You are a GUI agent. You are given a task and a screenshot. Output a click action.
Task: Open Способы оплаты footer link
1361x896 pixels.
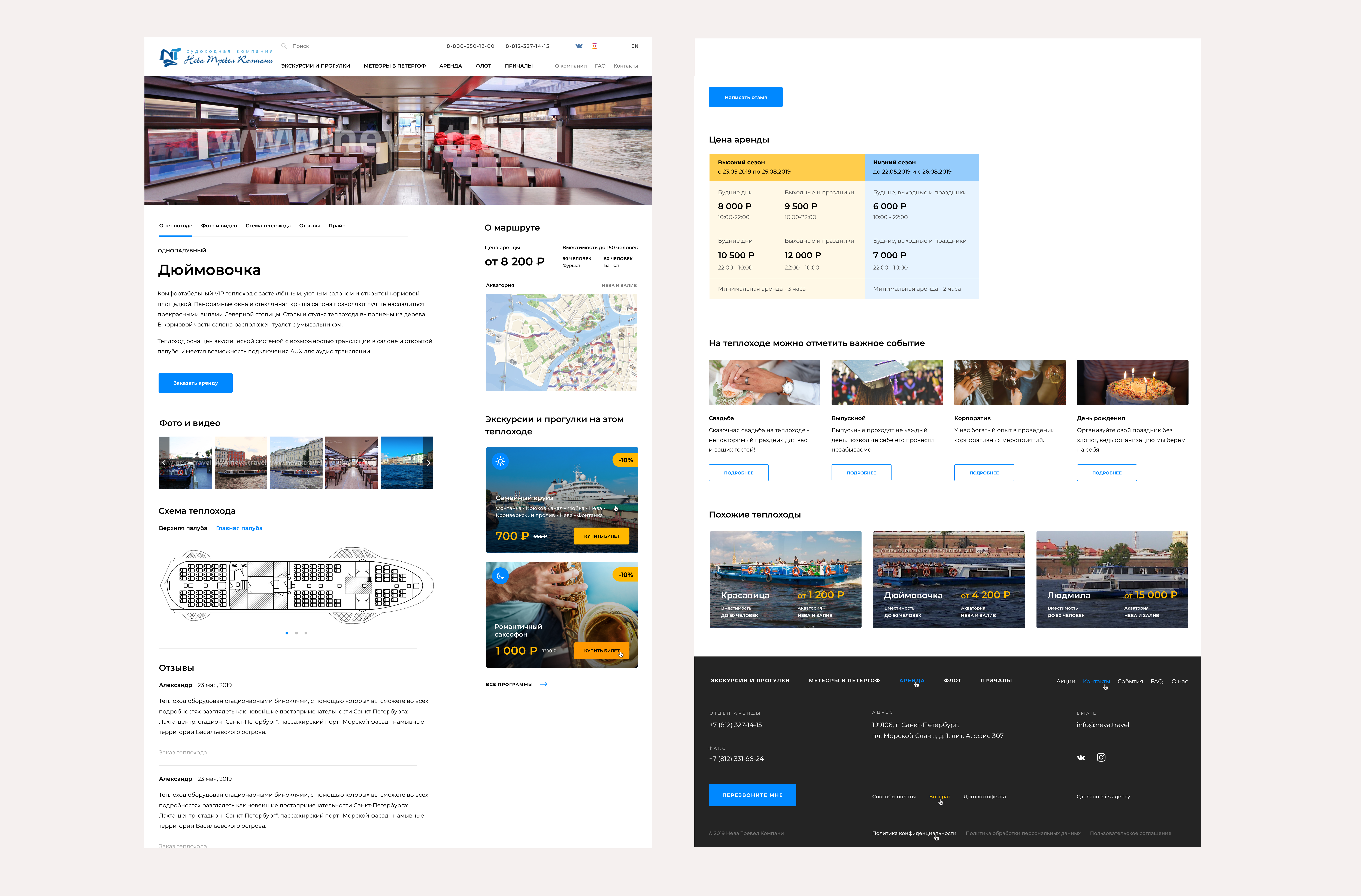pos(894,797)
